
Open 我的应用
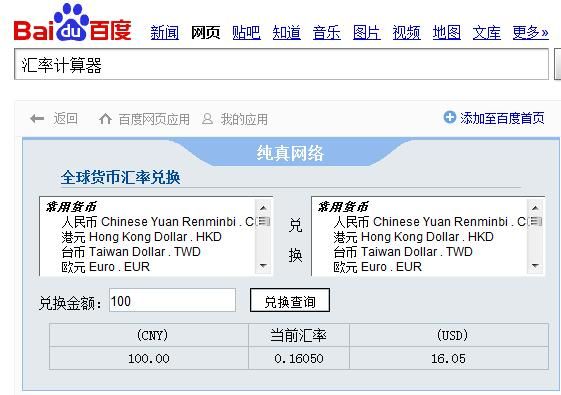pos(244,119)
